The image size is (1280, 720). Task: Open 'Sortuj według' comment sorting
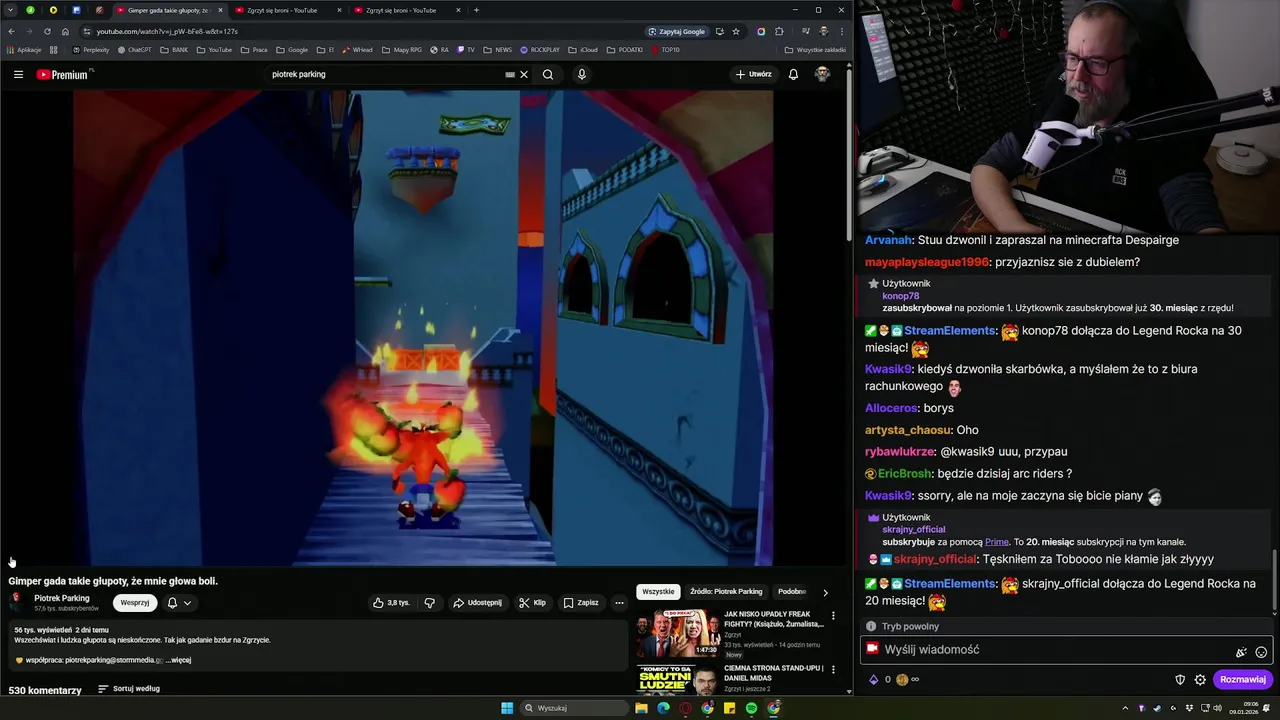pyautogui.click(x=129, y=689)
